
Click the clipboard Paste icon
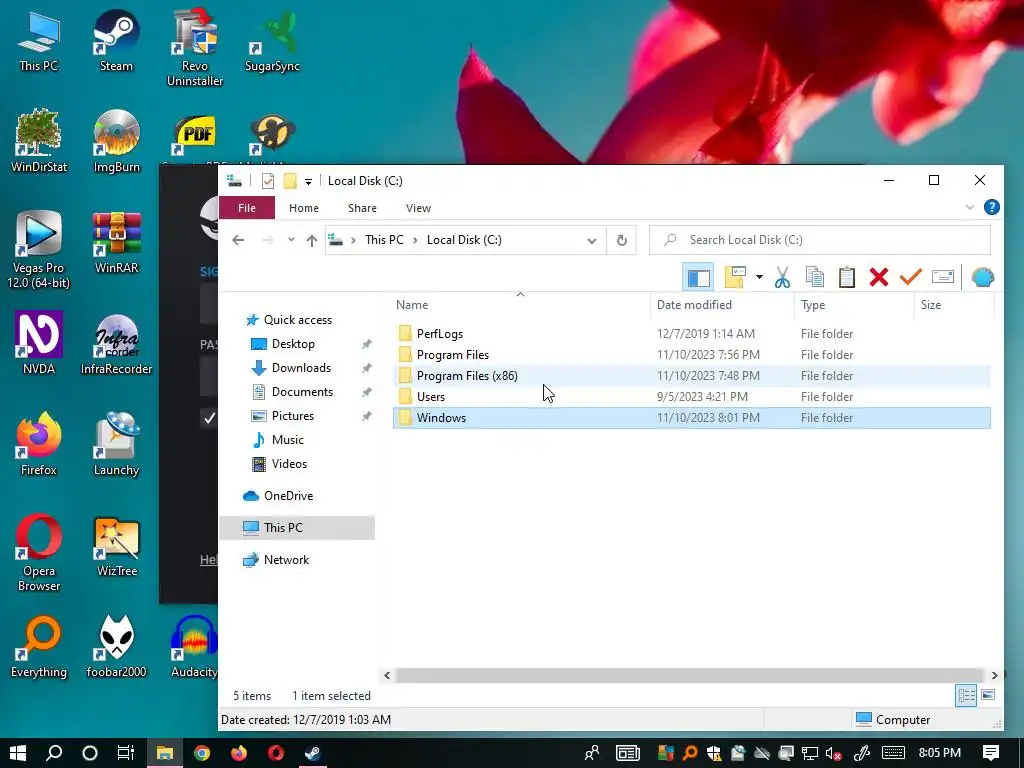[x=846, y=278]
